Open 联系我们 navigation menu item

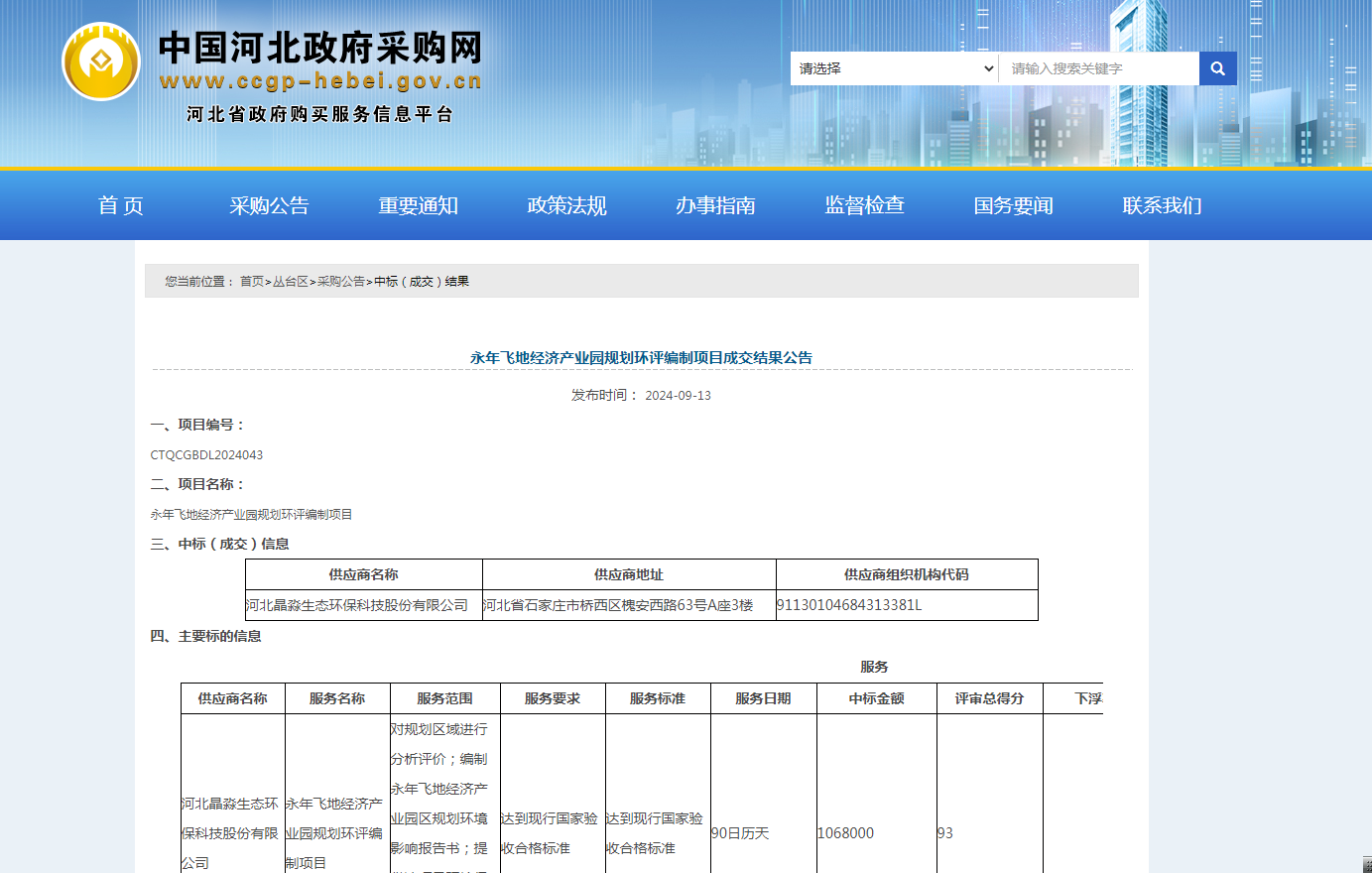pyautogui.click(x=1163, y=205)
